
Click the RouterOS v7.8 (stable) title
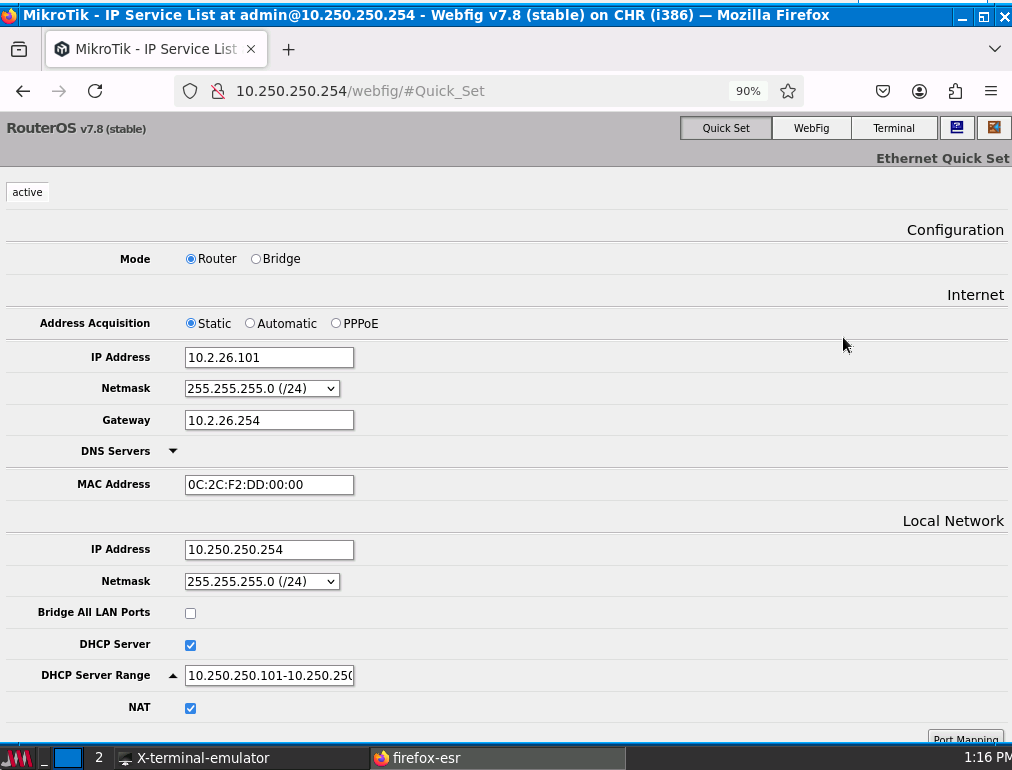click(x=76, y=128)
